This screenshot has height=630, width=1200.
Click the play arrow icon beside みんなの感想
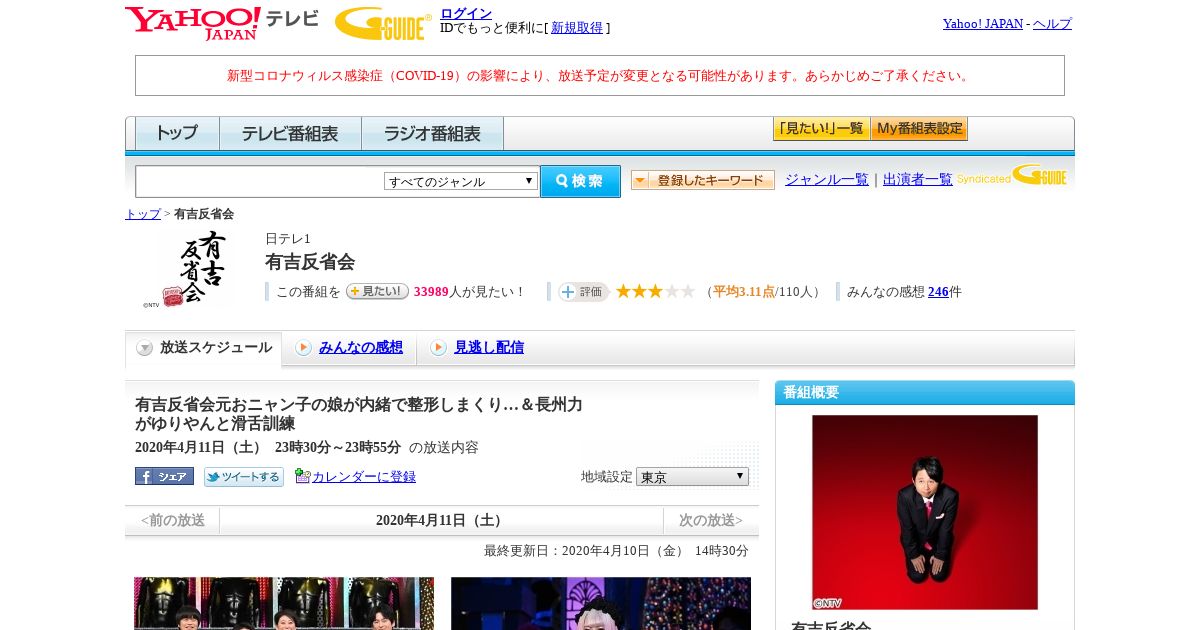303,348
